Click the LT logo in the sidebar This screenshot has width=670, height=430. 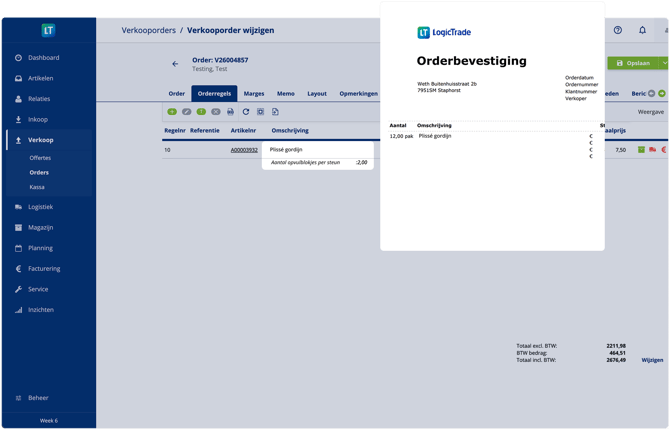tap(48, 31)
